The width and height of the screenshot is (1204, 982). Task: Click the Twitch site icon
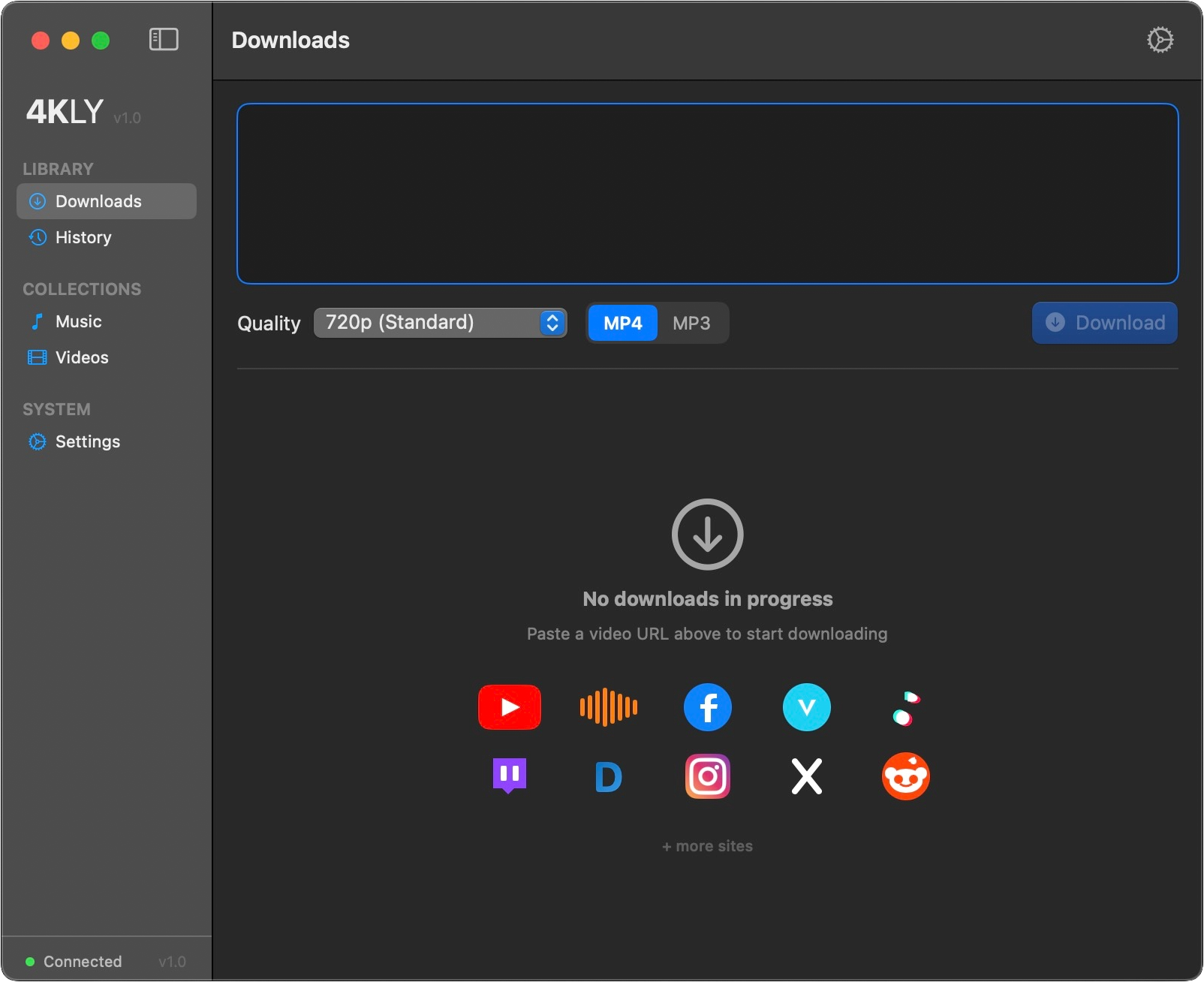[510, 776]
